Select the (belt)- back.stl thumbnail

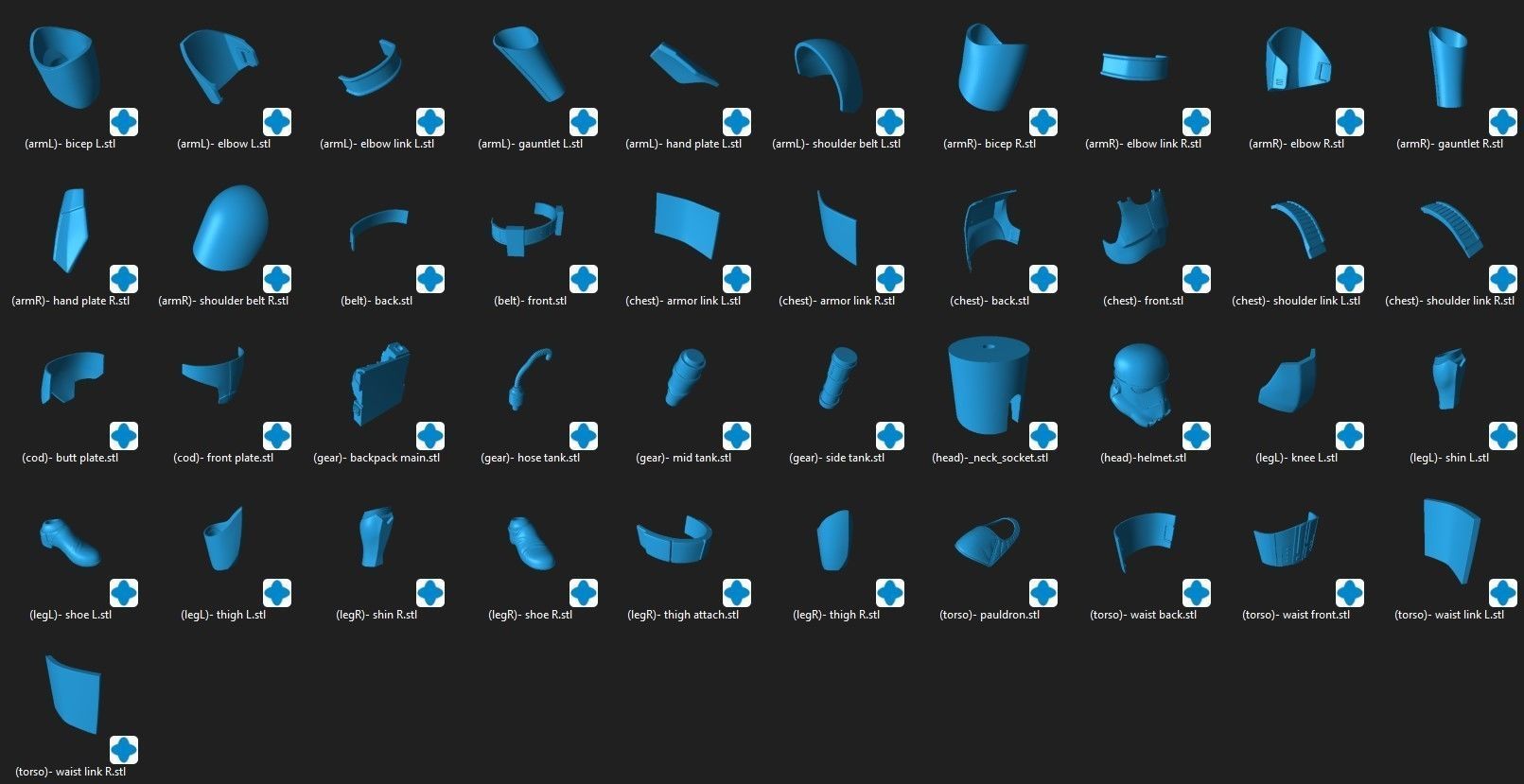pyautogui.click(x=379, y=230)
